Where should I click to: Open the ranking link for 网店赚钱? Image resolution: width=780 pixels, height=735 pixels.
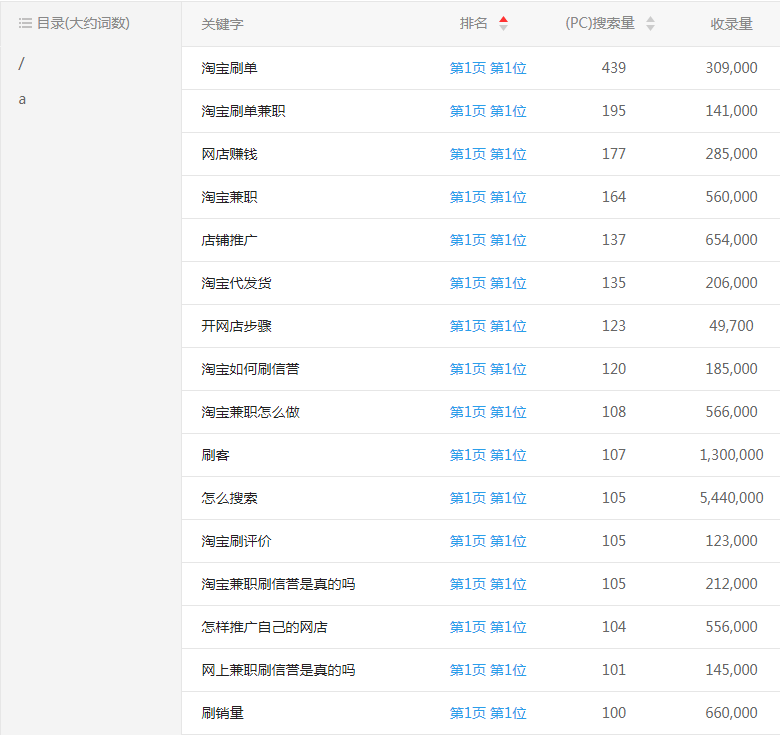[x=488, y=154]
